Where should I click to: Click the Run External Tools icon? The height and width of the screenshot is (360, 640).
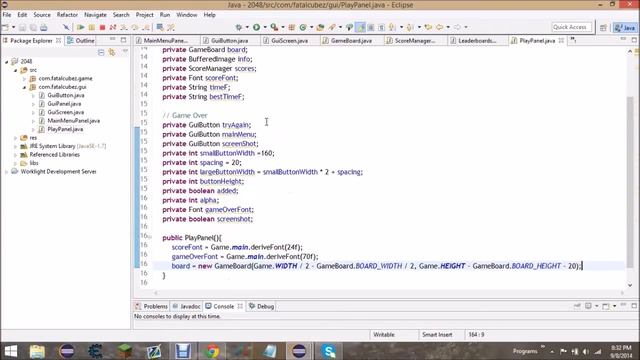point(274,27)
